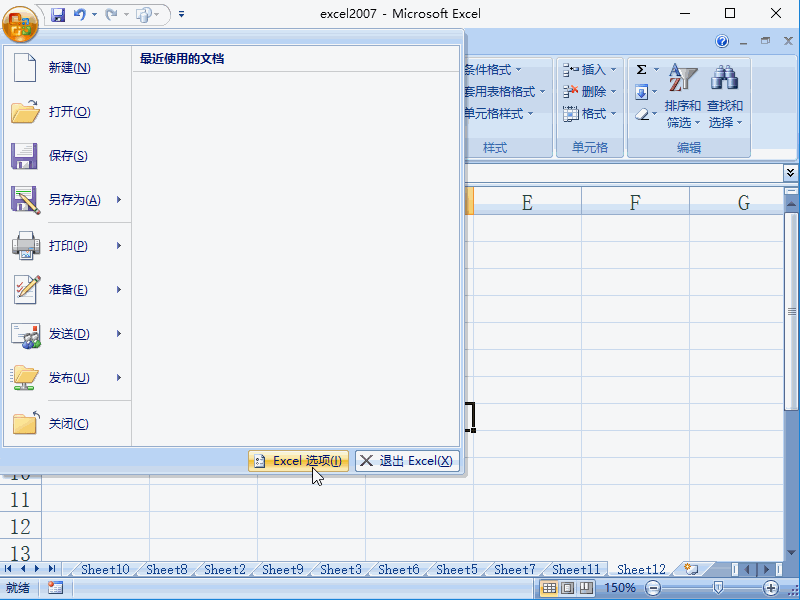Open the Customize Quick Access Toolbar arrow
Screen dimensions: 800x600
click(x=181, y=14)
